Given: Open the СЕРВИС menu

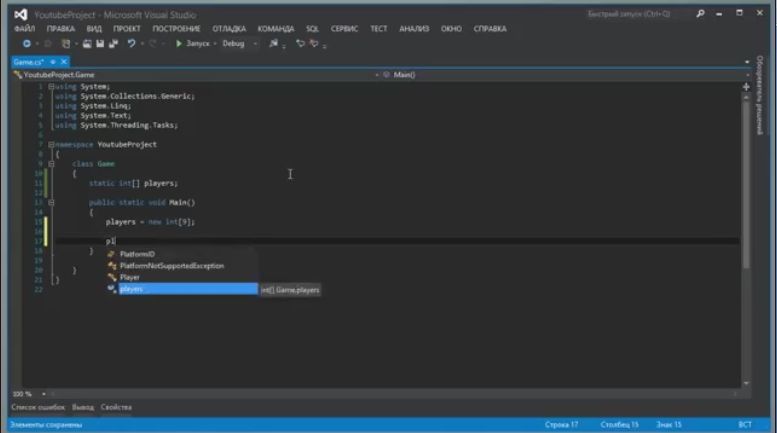Looking at the screenshot, I should [x=344, y=29].
